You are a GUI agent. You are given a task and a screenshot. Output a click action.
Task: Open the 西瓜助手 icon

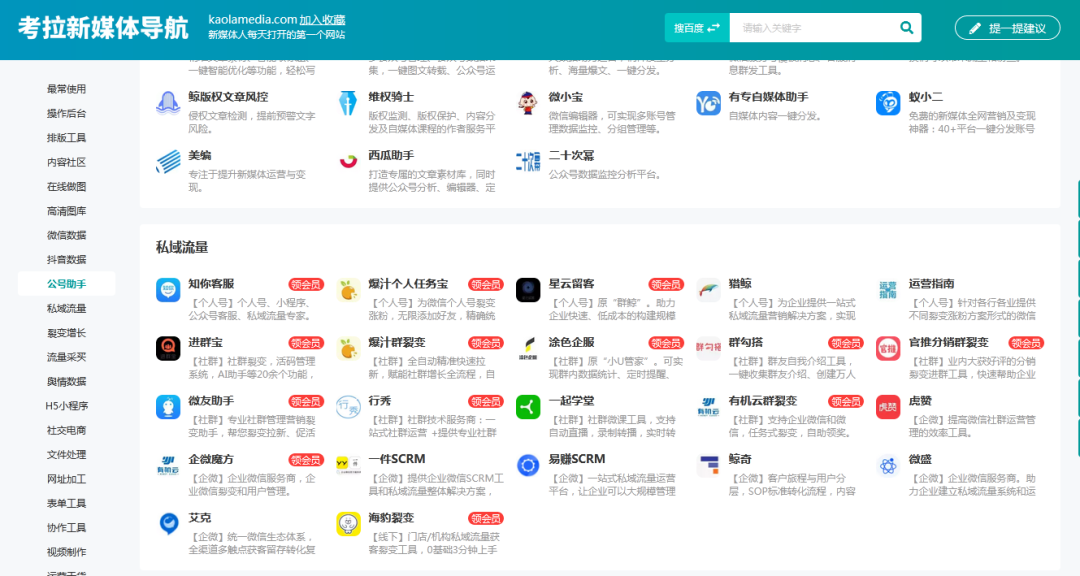tap(348, 162)
